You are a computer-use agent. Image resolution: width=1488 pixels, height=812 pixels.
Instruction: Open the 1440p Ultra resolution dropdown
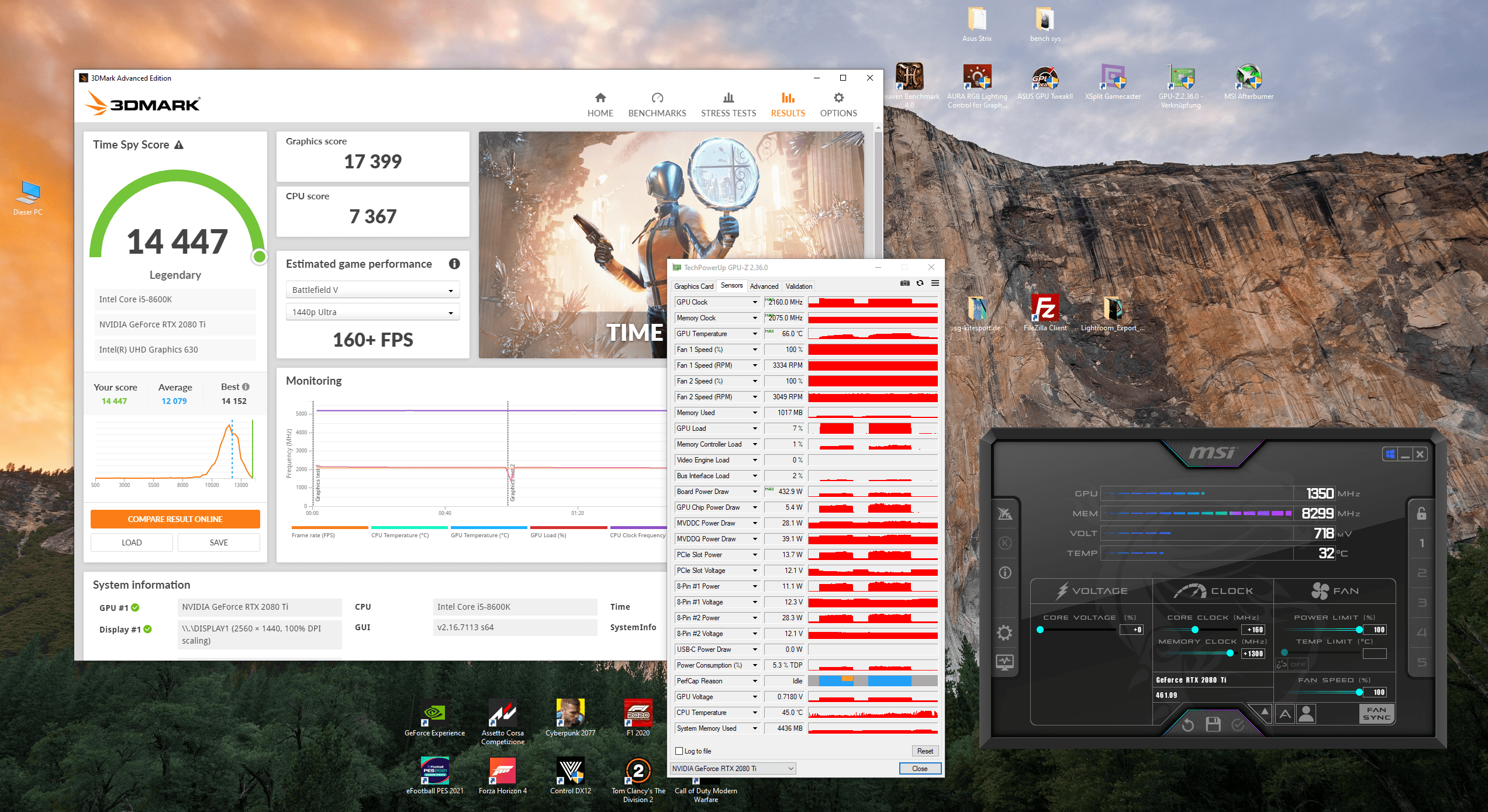point(372,312)
